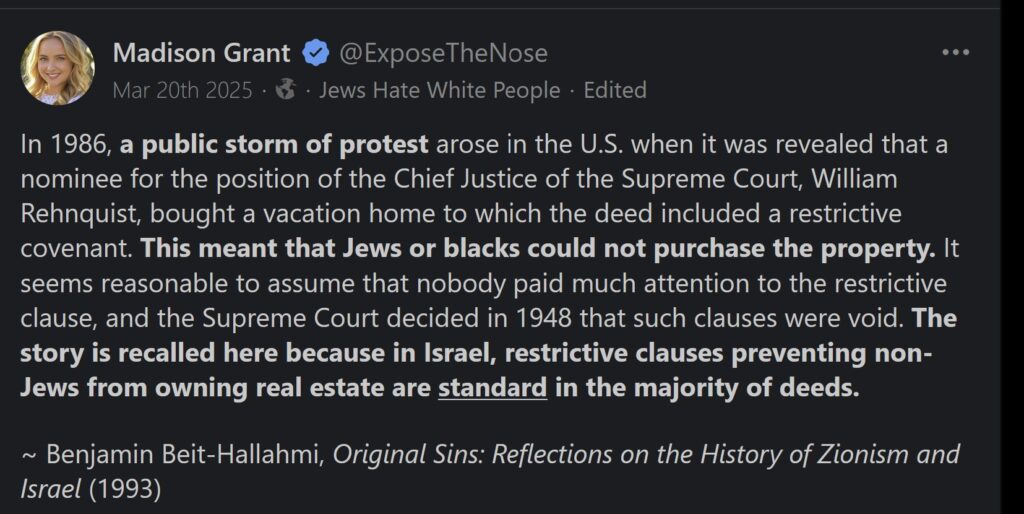Open the post options three-dot menu
The image size is (1024, 514).
pyautogui.click(x=956, y=52)
